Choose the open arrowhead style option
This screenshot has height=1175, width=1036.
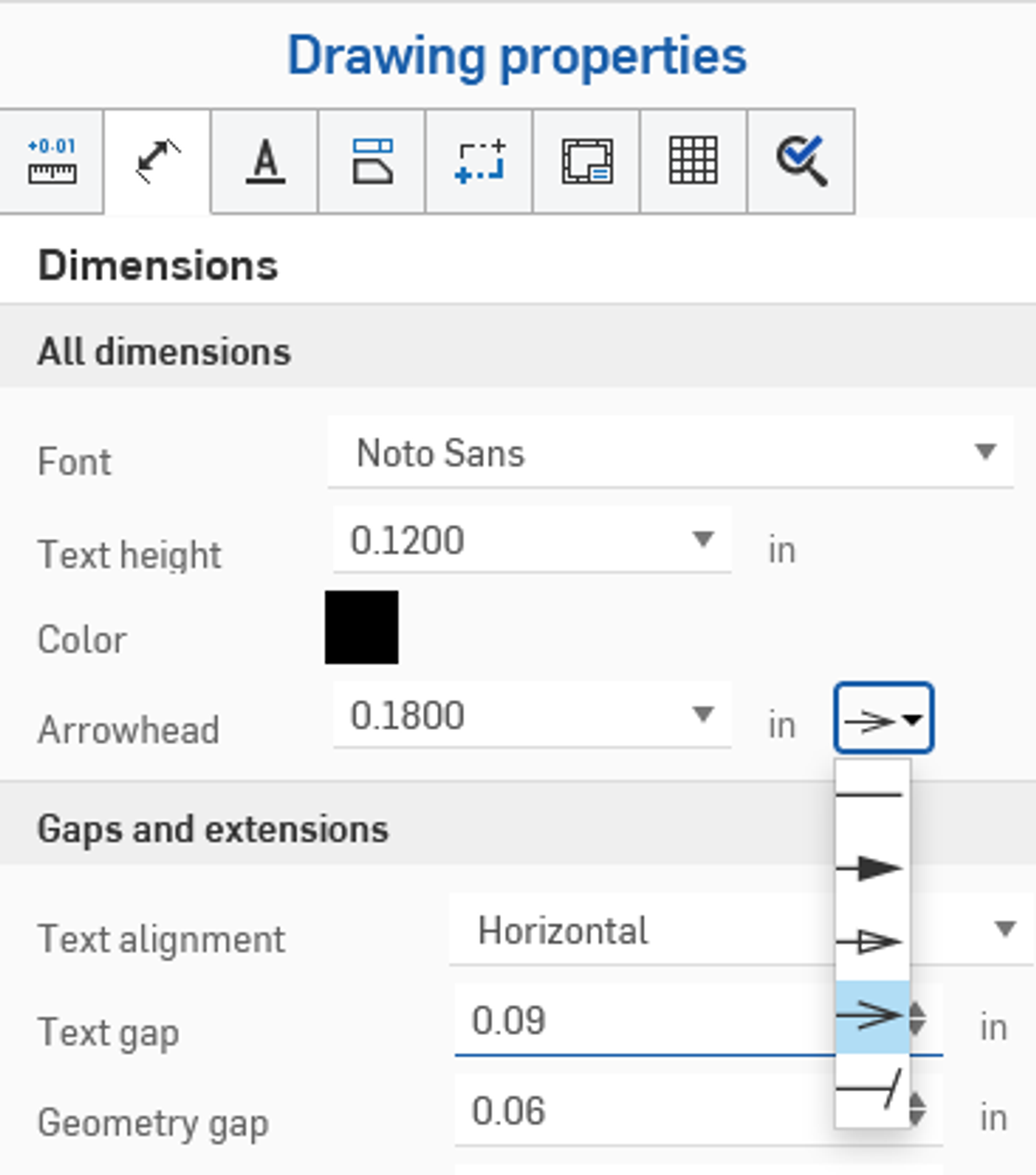[x=872, y=1016]
